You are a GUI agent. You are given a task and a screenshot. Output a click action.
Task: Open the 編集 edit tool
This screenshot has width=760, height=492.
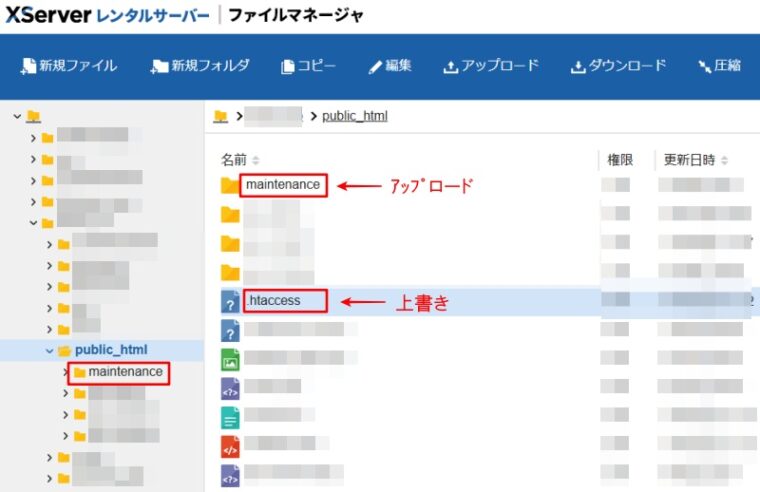390,66
